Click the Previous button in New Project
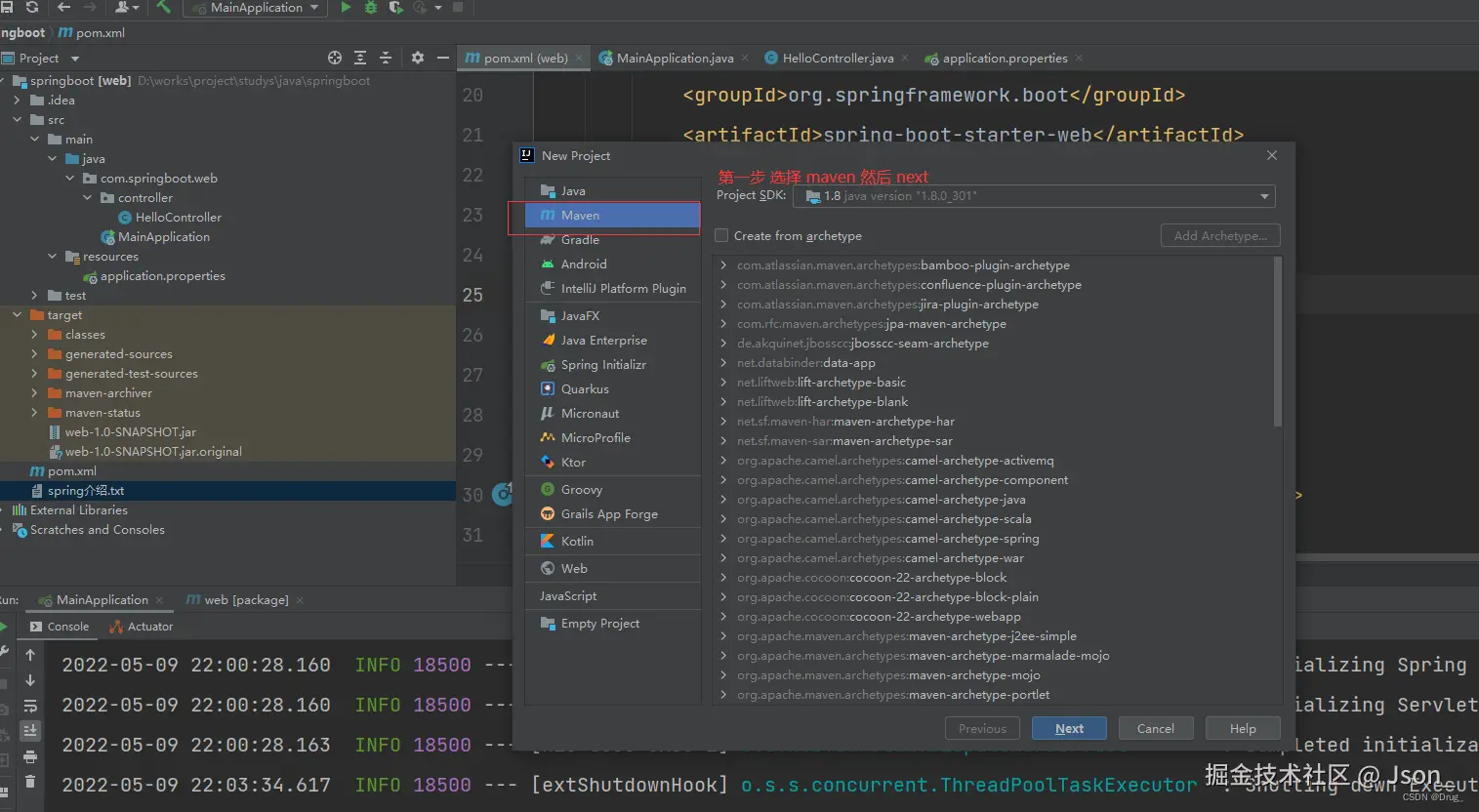This screenshot has width=1479, height=812. click(x=982, y=728)
